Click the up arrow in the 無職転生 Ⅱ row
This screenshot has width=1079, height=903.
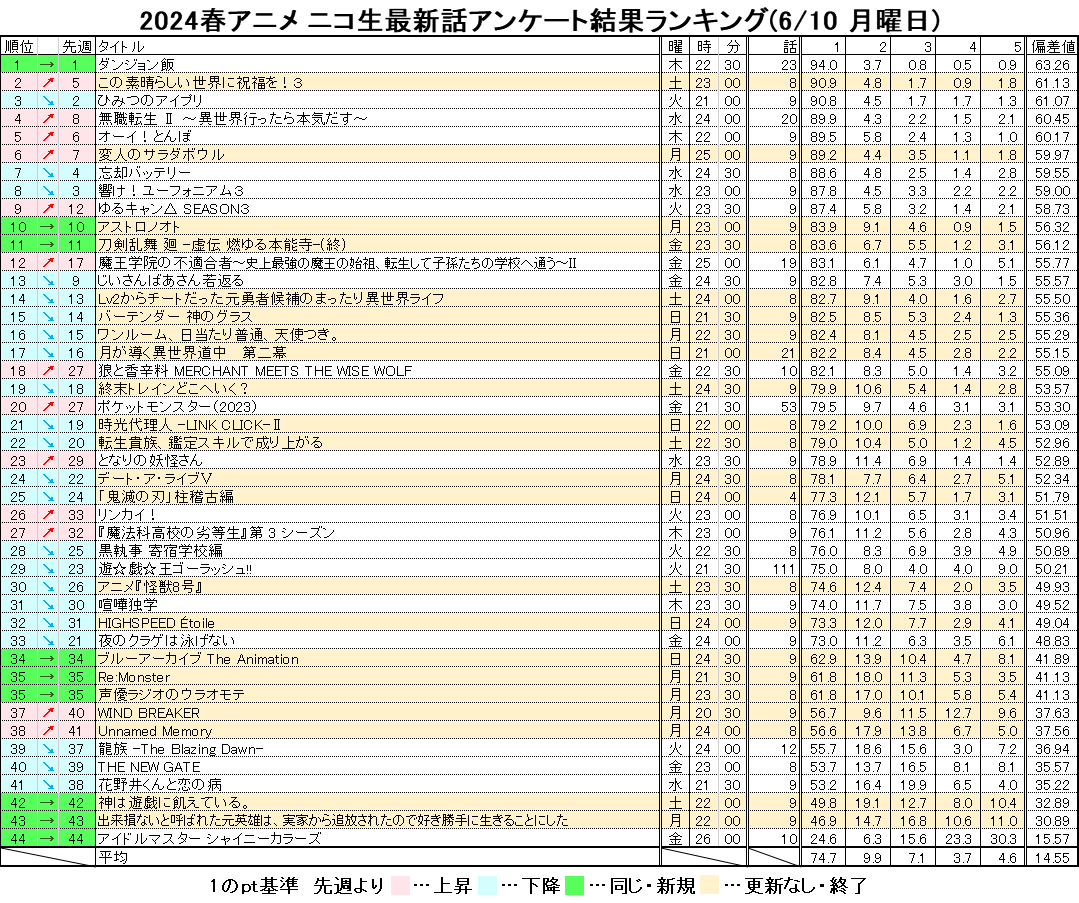click(x=47, y=118)
